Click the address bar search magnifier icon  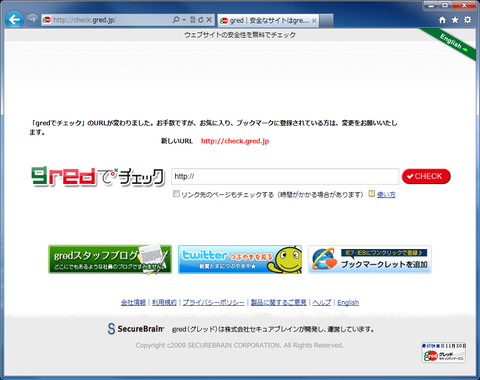pos(176,20)
